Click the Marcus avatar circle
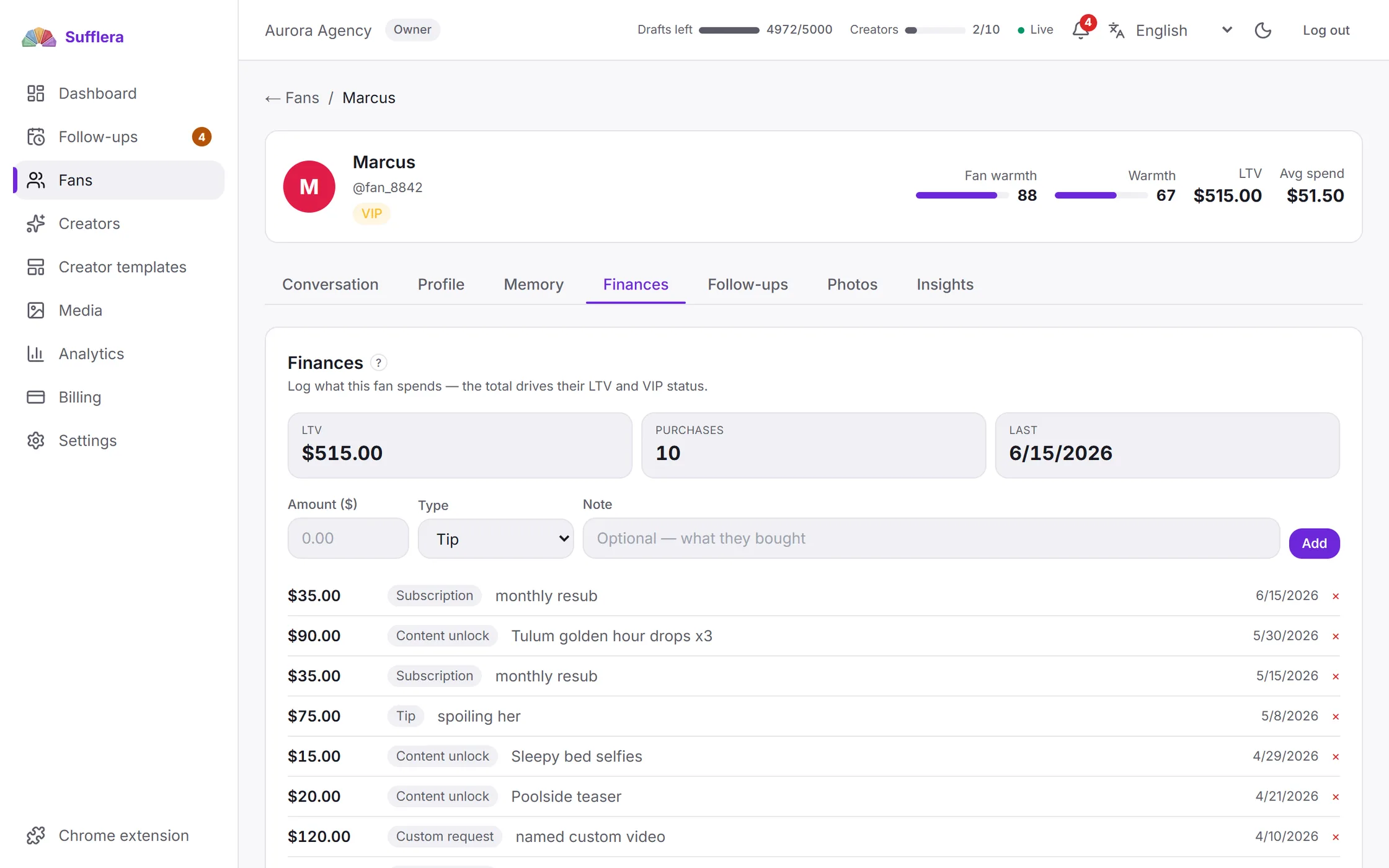Screen dimensions: 1389x868 point(309,187)
